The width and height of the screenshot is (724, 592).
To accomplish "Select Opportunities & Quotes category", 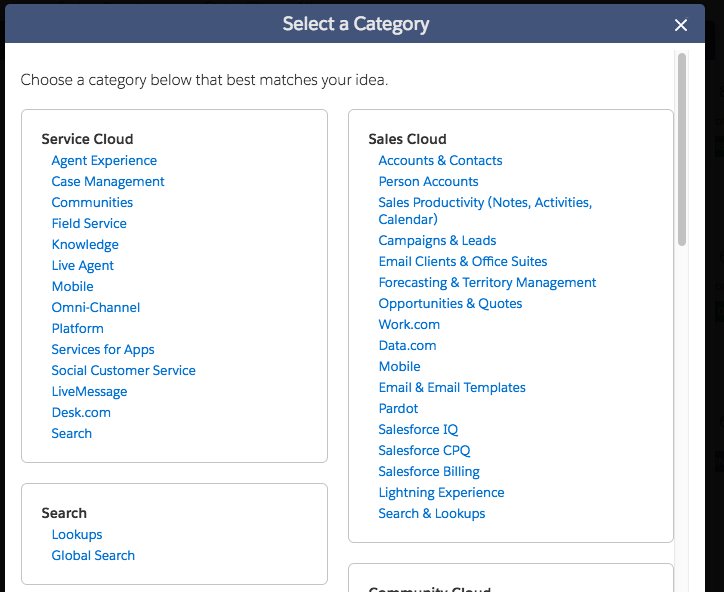I will click(450, 303).
